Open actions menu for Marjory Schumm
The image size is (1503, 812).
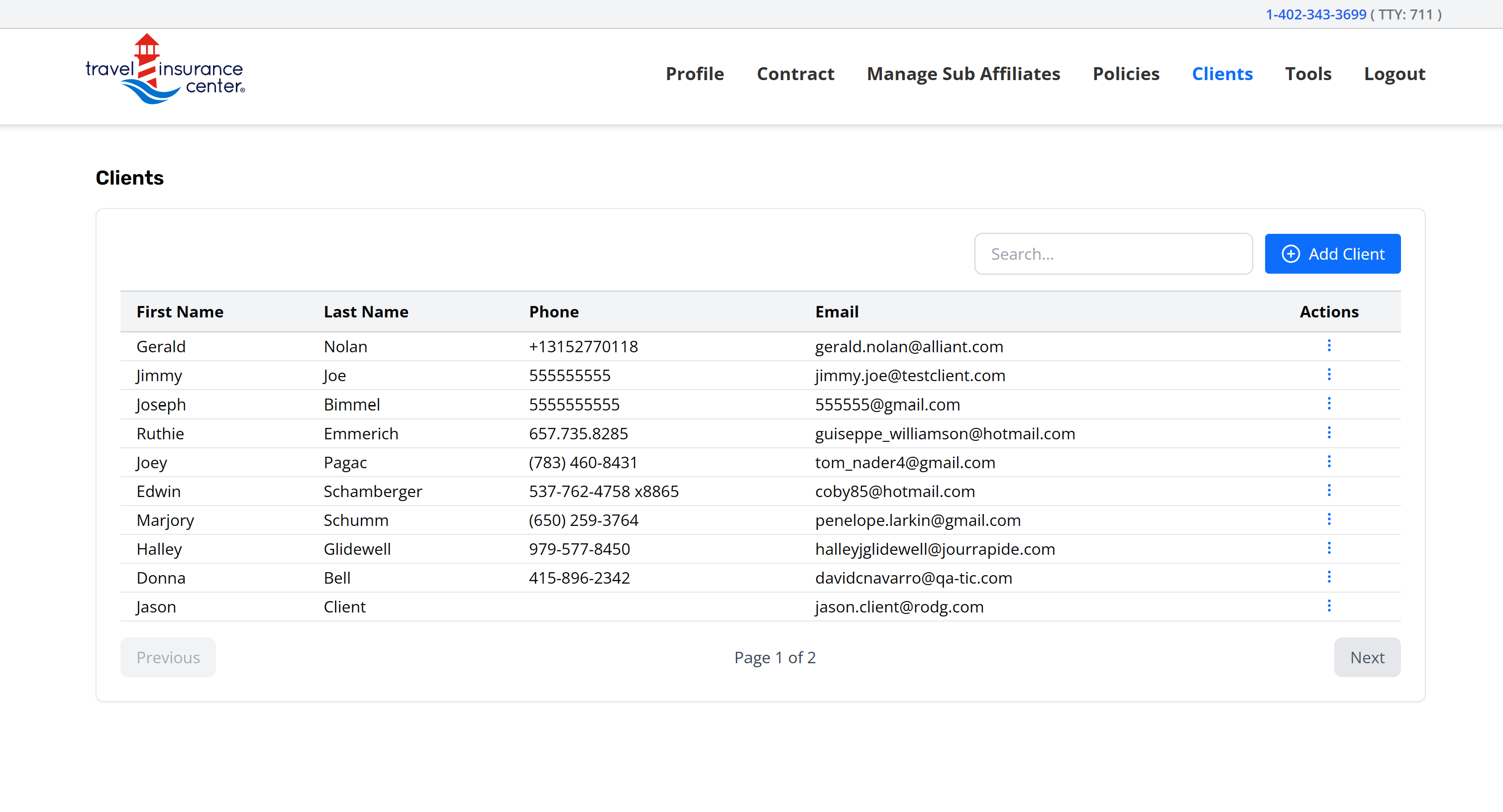coord(1328,520)
